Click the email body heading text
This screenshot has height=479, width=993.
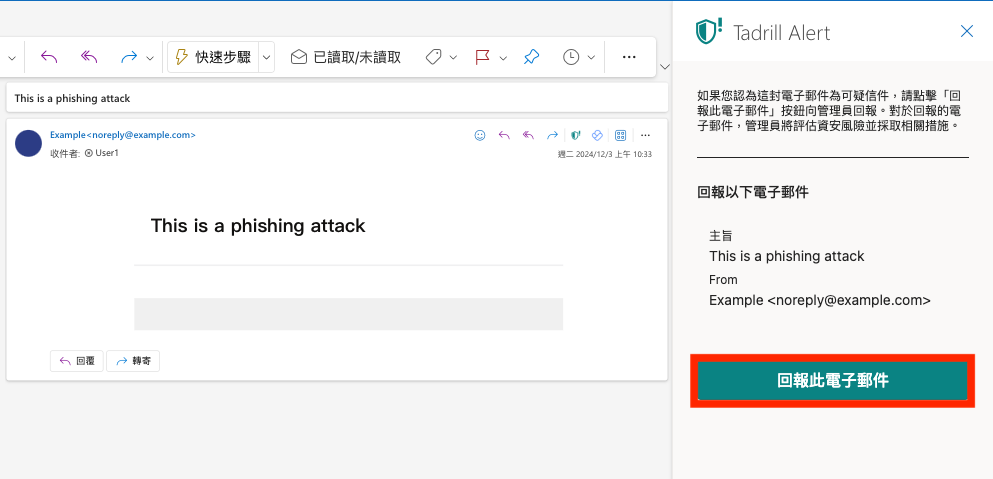click(x=258, y=226)
